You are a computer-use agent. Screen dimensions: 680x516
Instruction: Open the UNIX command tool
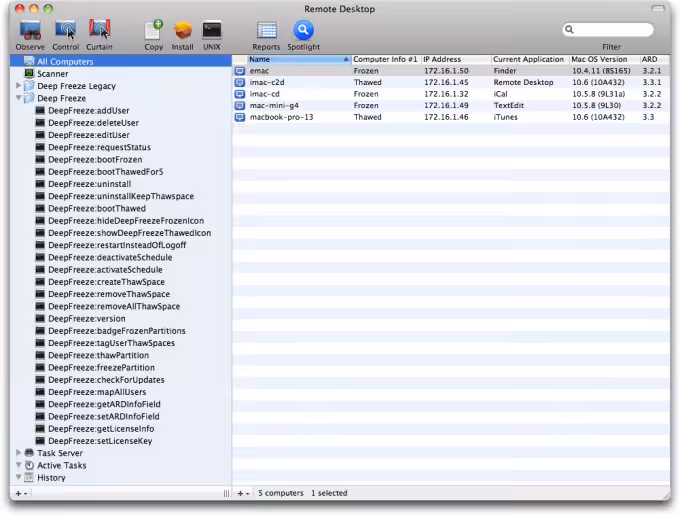(x=212, y=35)
